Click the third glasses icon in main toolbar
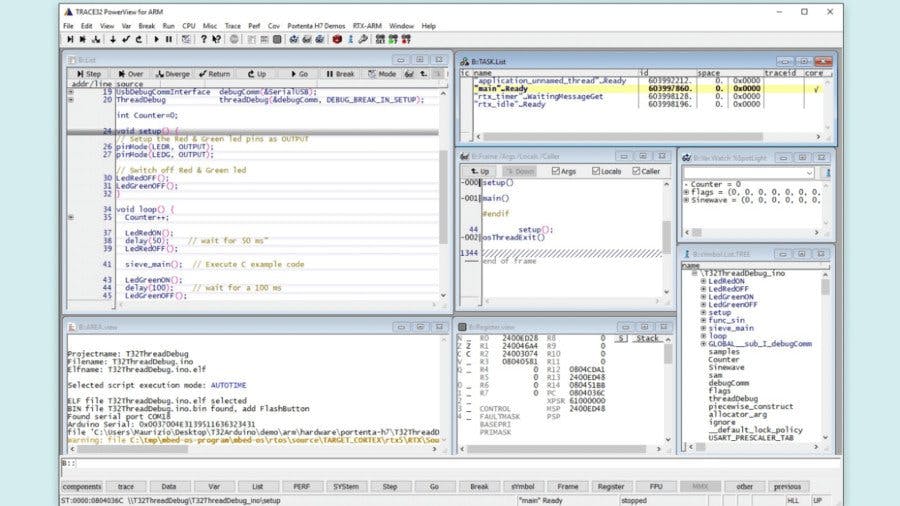This screenshot has height=506, width=900. [x=320, y=40]
